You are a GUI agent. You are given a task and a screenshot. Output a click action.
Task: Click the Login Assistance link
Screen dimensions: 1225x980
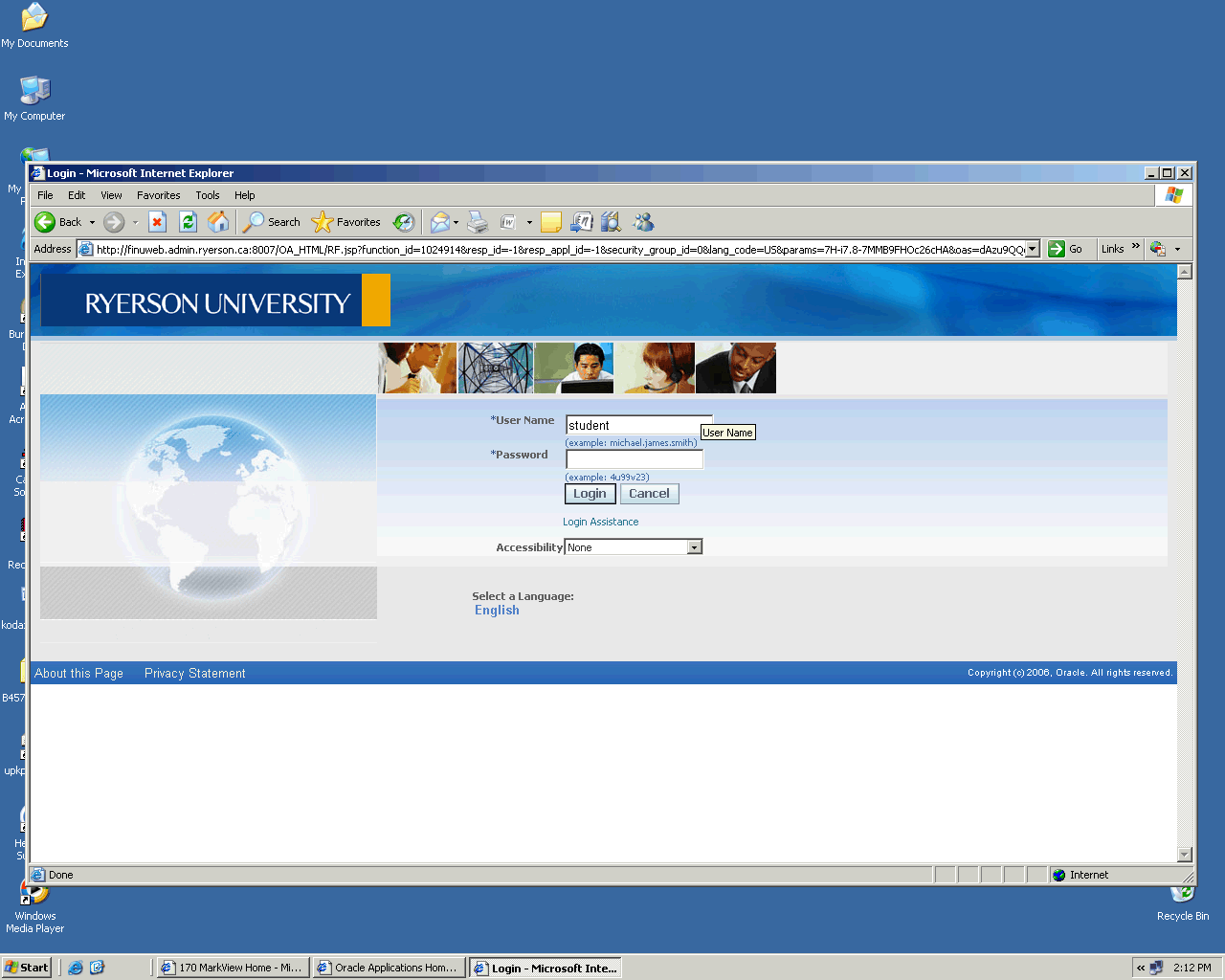600,522
